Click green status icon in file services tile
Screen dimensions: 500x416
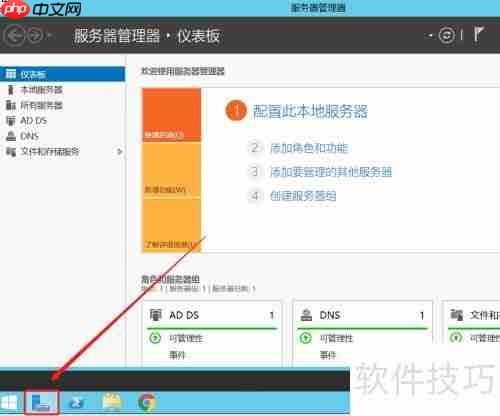456,338
